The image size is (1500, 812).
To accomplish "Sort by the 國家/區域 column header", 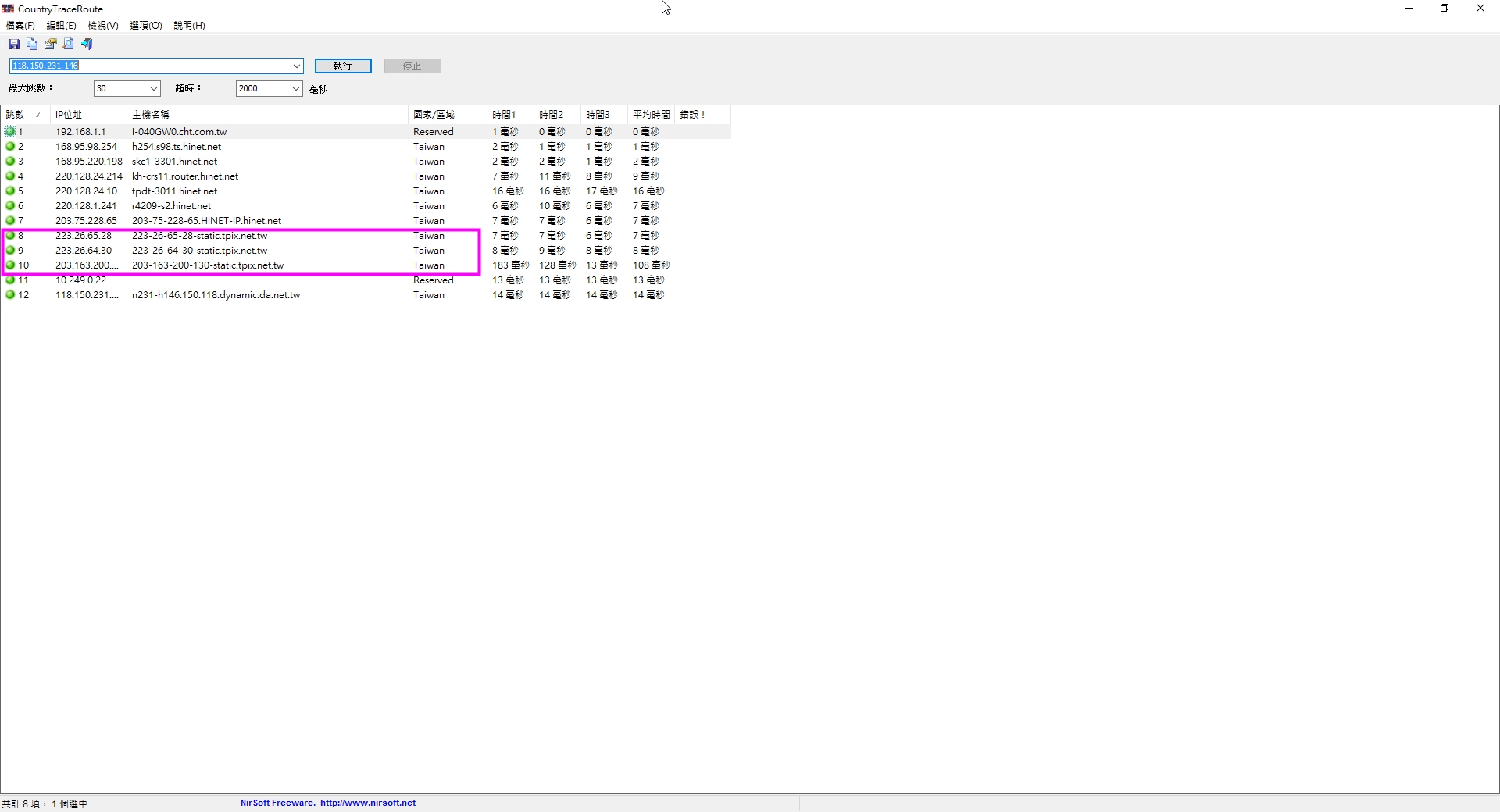I will [x=448, y=115].
